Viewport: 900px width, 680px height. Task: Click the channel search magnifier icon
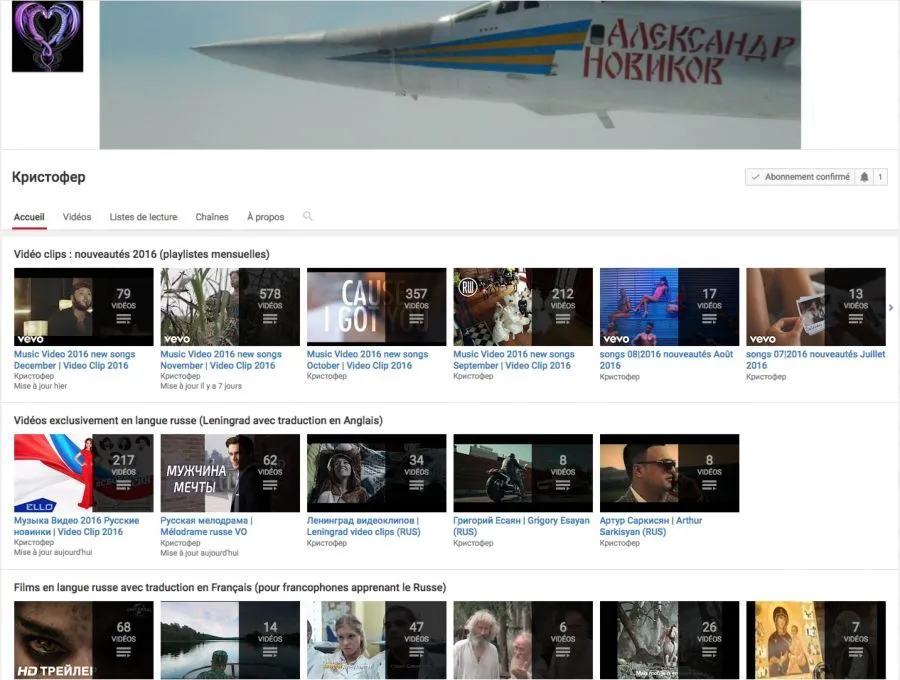tap(308, 217)
